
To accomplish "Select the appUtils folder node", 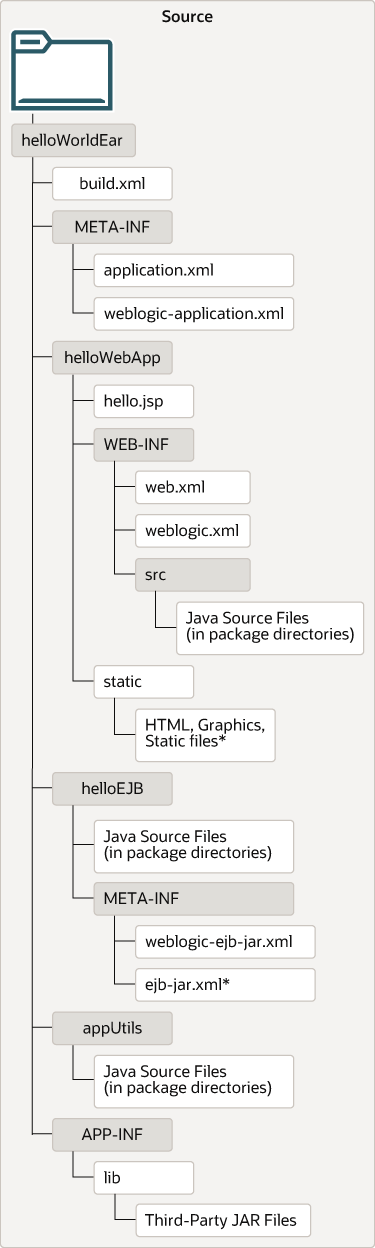I will click(113, 1027).
